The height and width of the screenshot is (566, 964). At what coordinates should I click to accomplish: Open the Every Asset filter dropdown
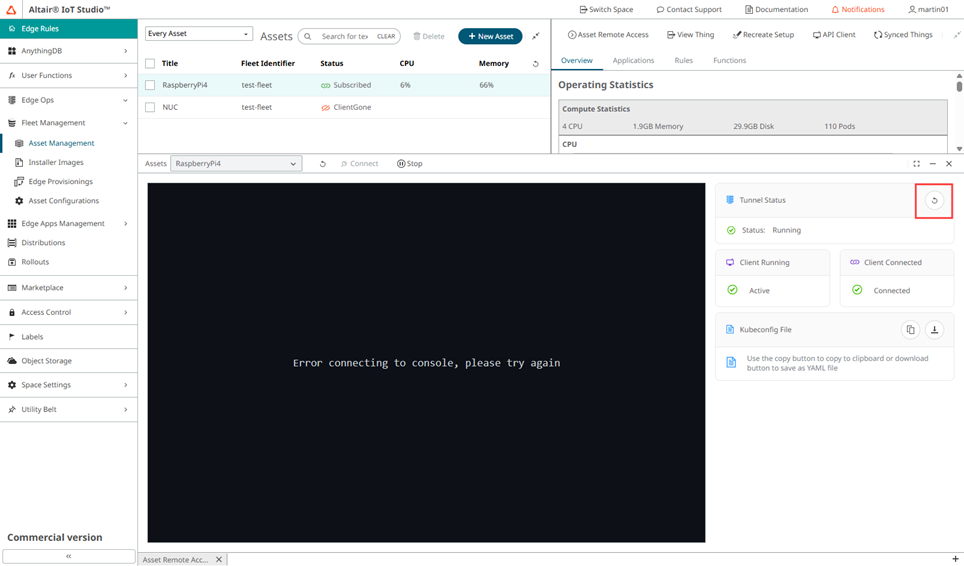(x=198, y=34)
